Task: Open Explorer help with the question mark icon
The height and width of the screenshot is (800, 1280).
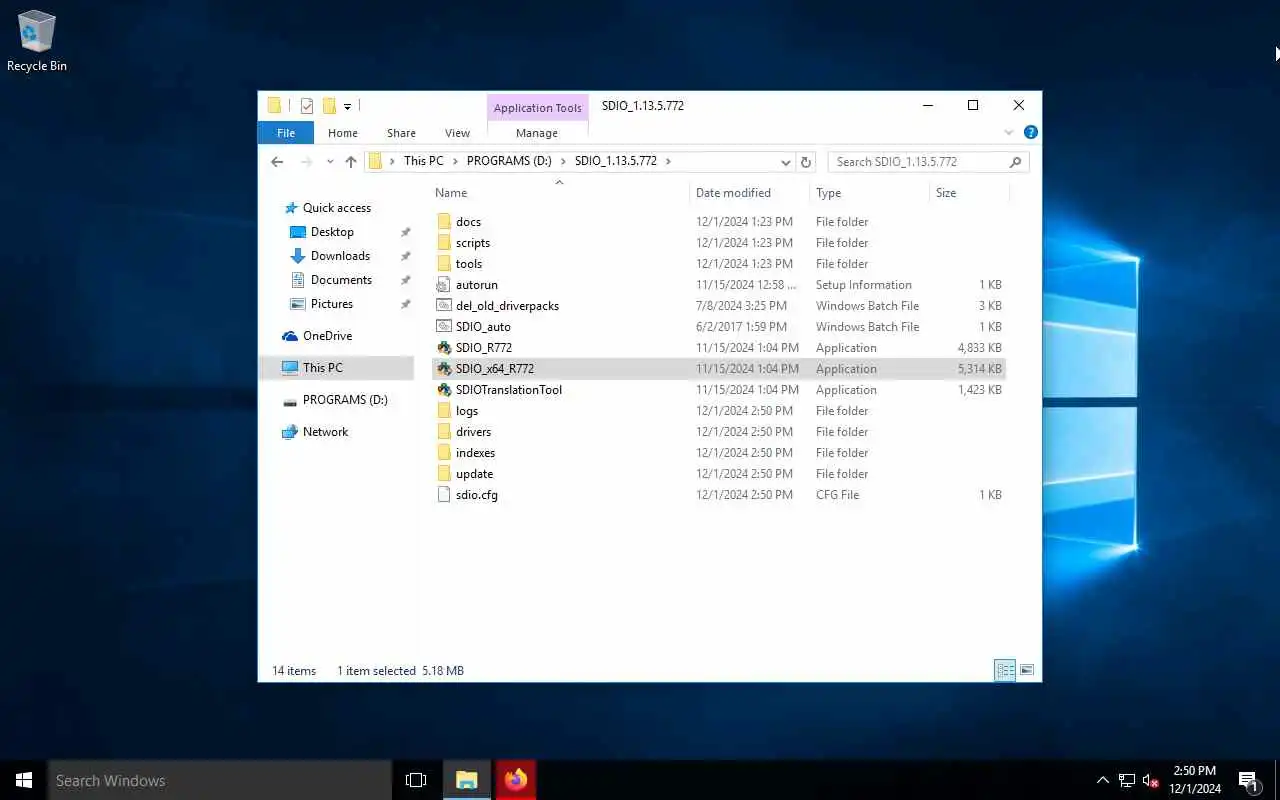Action: click(x=1030, y=132)
